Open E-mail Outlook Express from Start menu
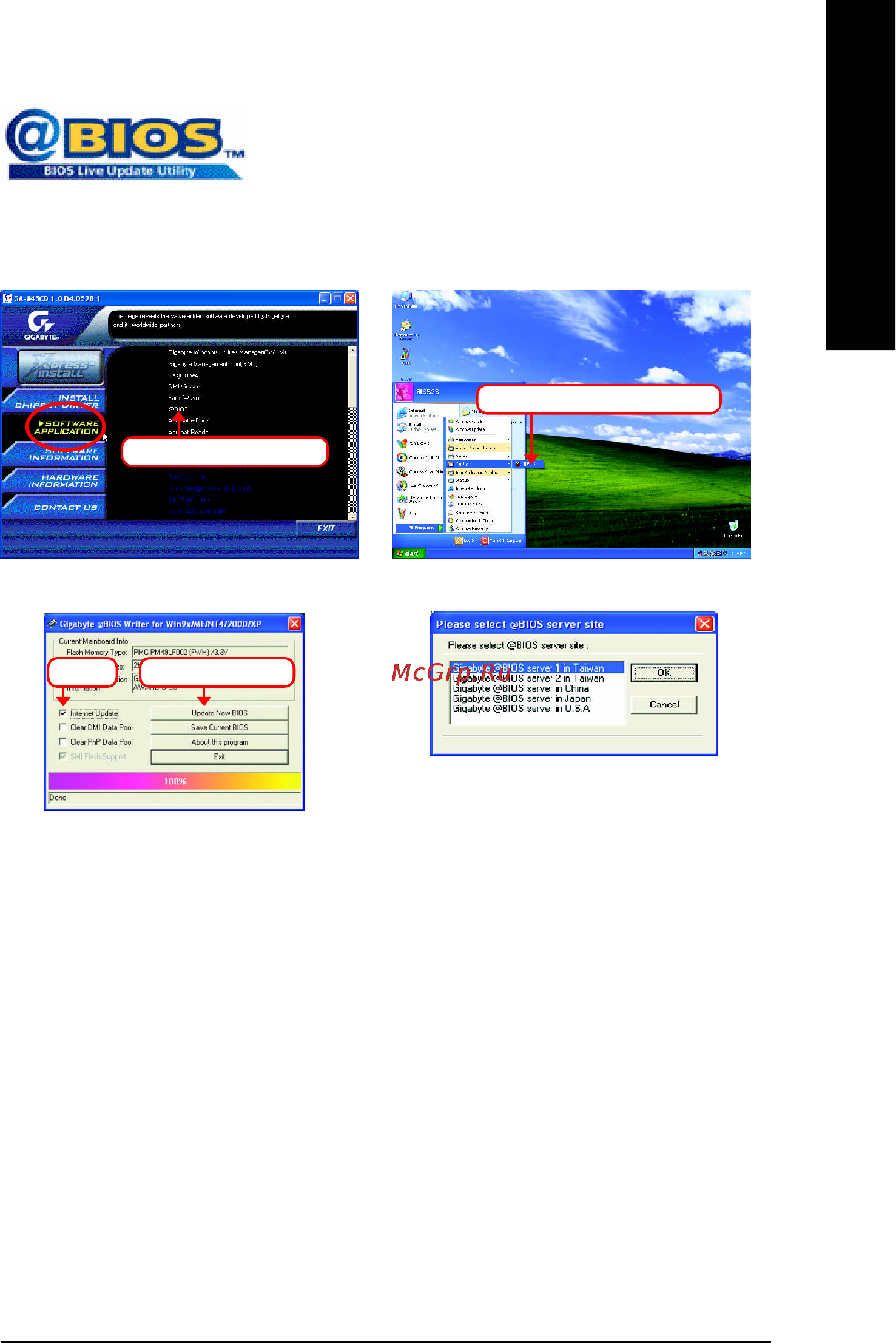 tap(419, 427)
